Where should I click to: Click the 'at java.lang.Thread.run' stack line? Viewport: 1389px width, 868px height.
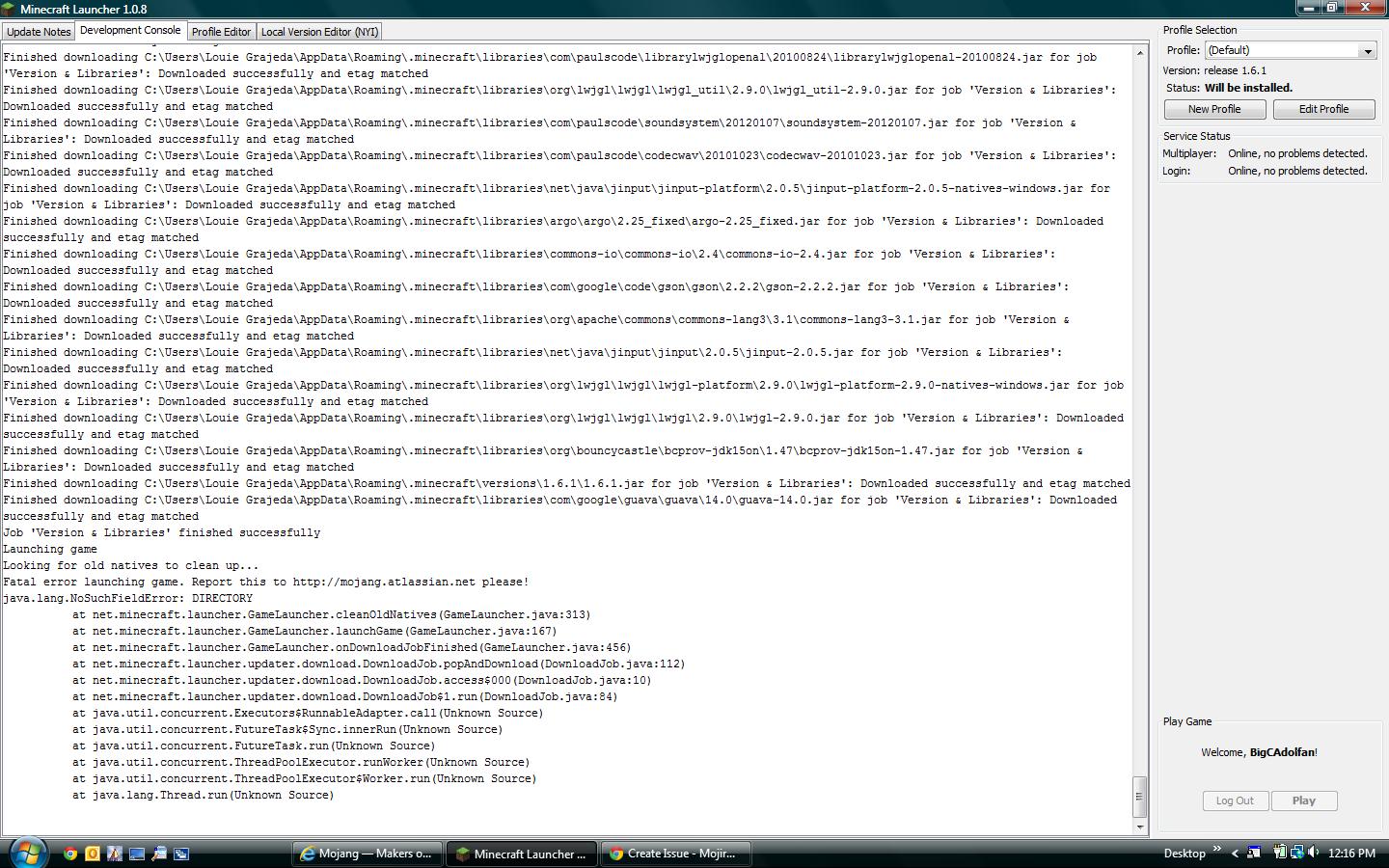coord(203,796)
